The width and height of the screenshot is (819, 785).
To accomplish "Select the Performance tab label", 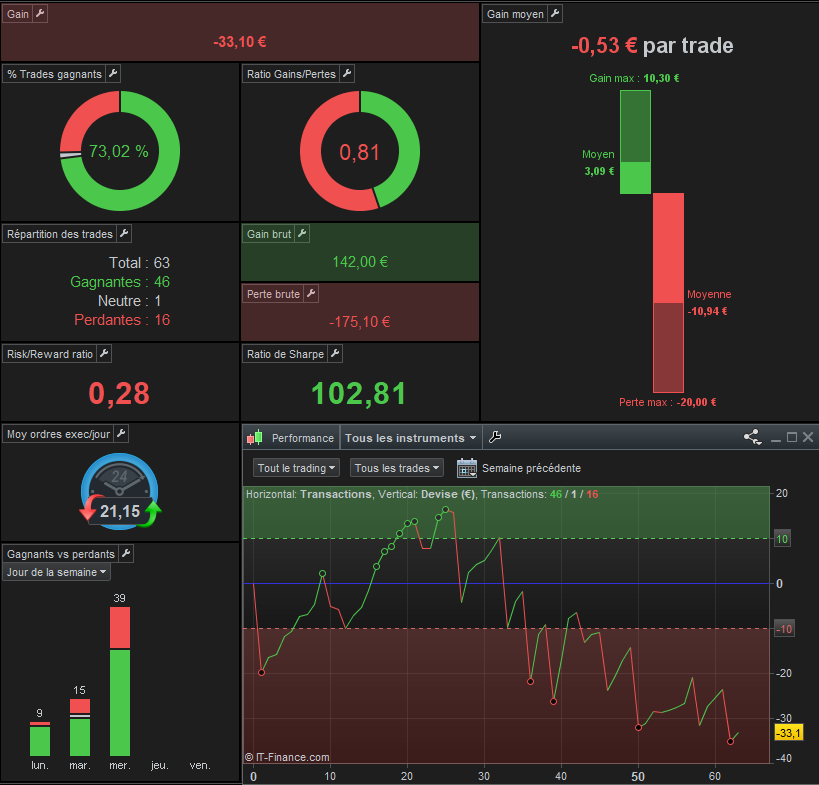I will [x=302, y=438].
